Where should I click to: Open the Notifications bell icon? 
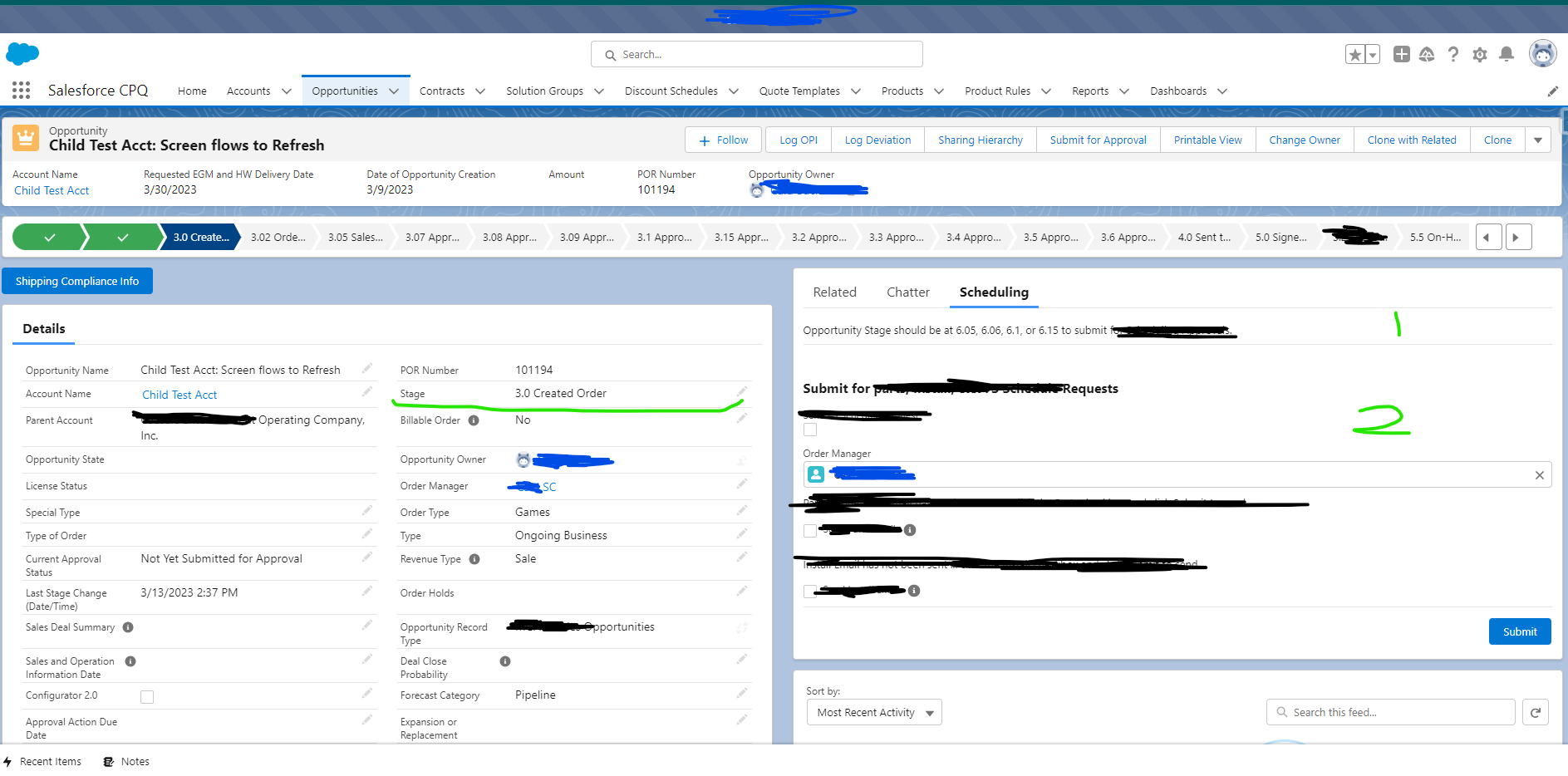(x=1507, y=54)
